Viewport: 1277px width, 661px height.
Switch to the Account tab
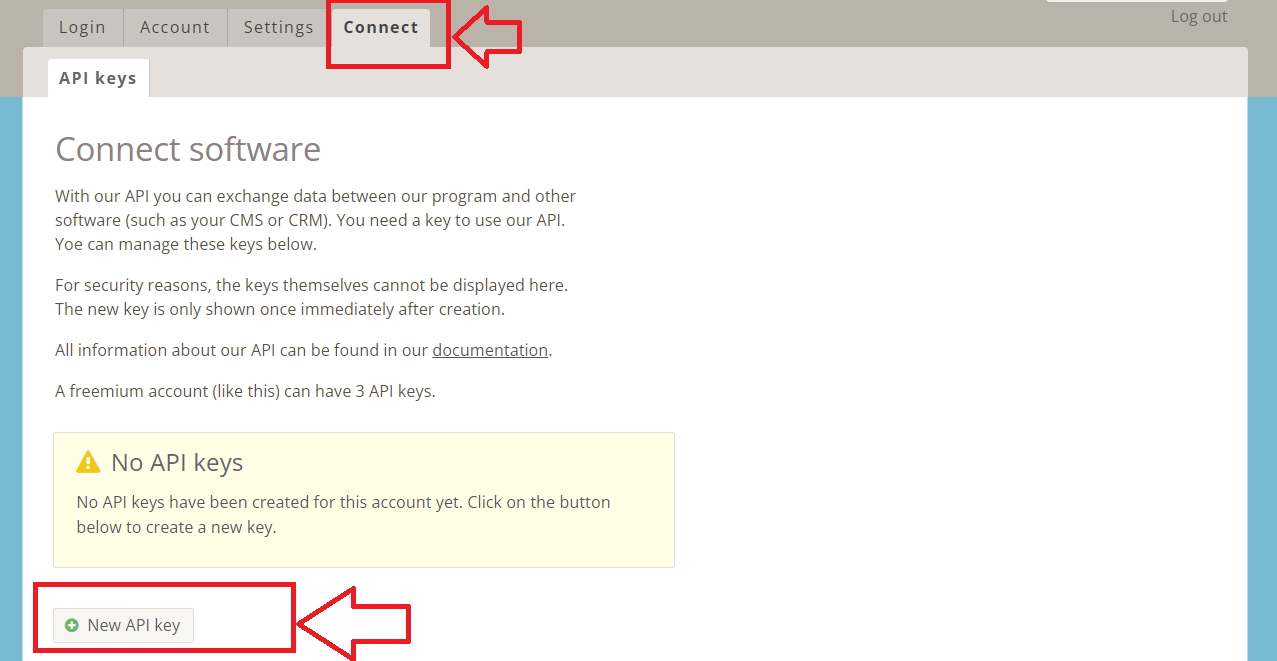coord(175,28)
